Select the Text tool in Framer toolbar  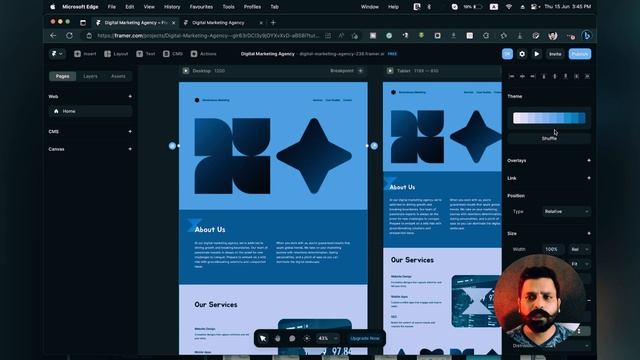point(146,54)
